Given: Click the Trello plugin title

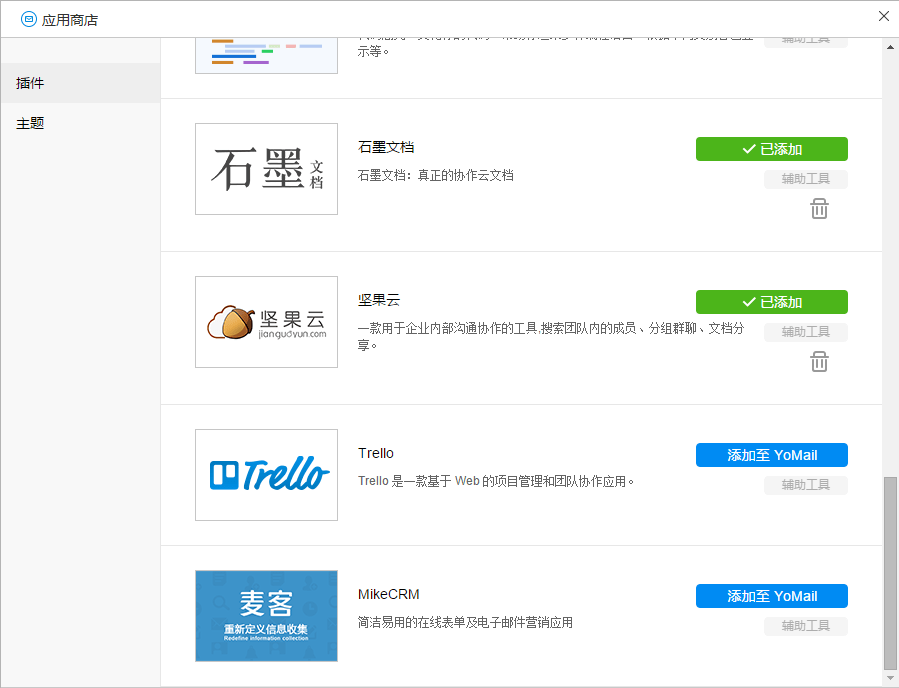Looking at the screenshot, I should tap(376, 454).
